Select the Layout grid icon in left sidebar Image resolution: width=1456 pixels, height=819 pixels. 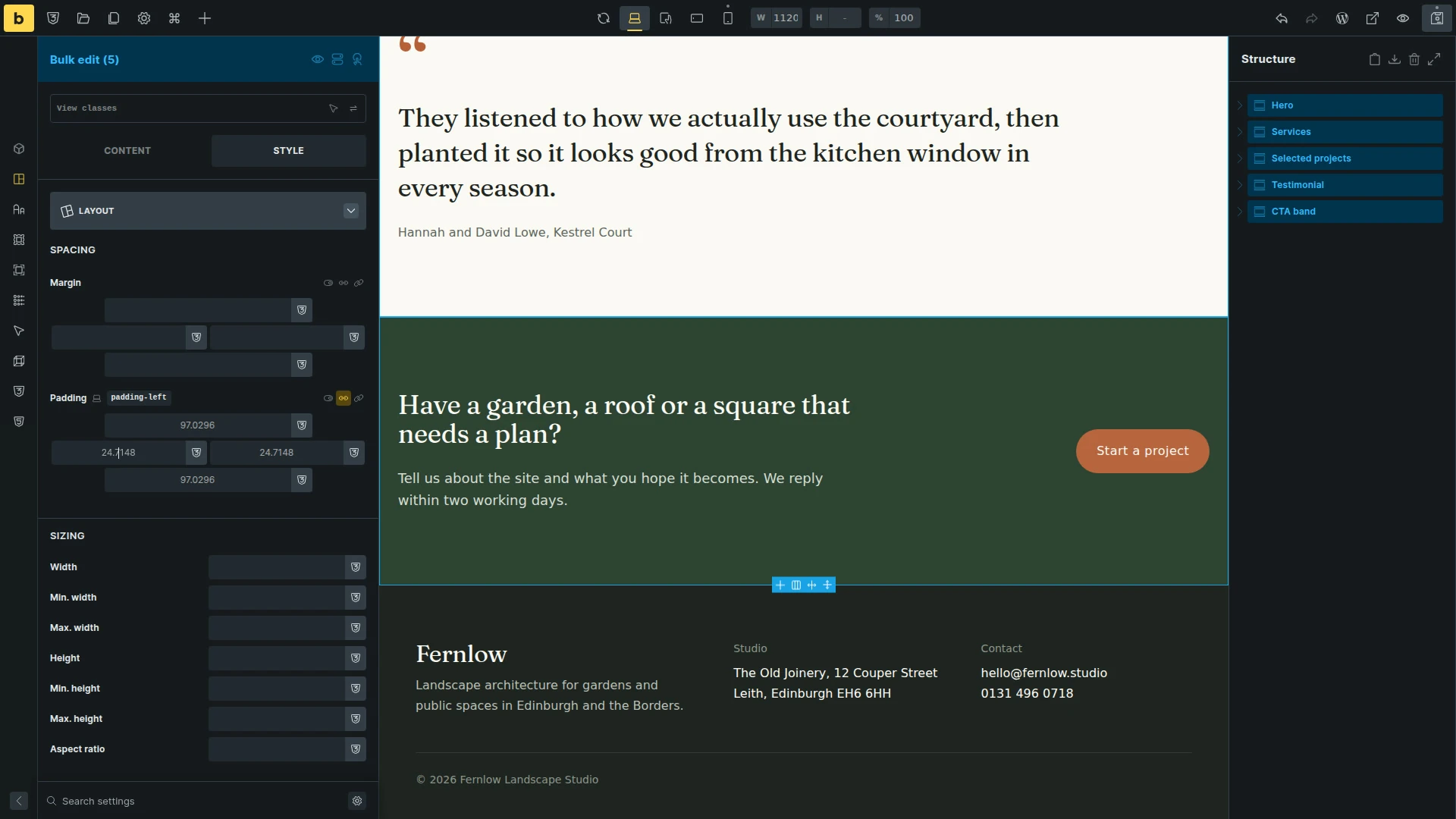point(19,179)
